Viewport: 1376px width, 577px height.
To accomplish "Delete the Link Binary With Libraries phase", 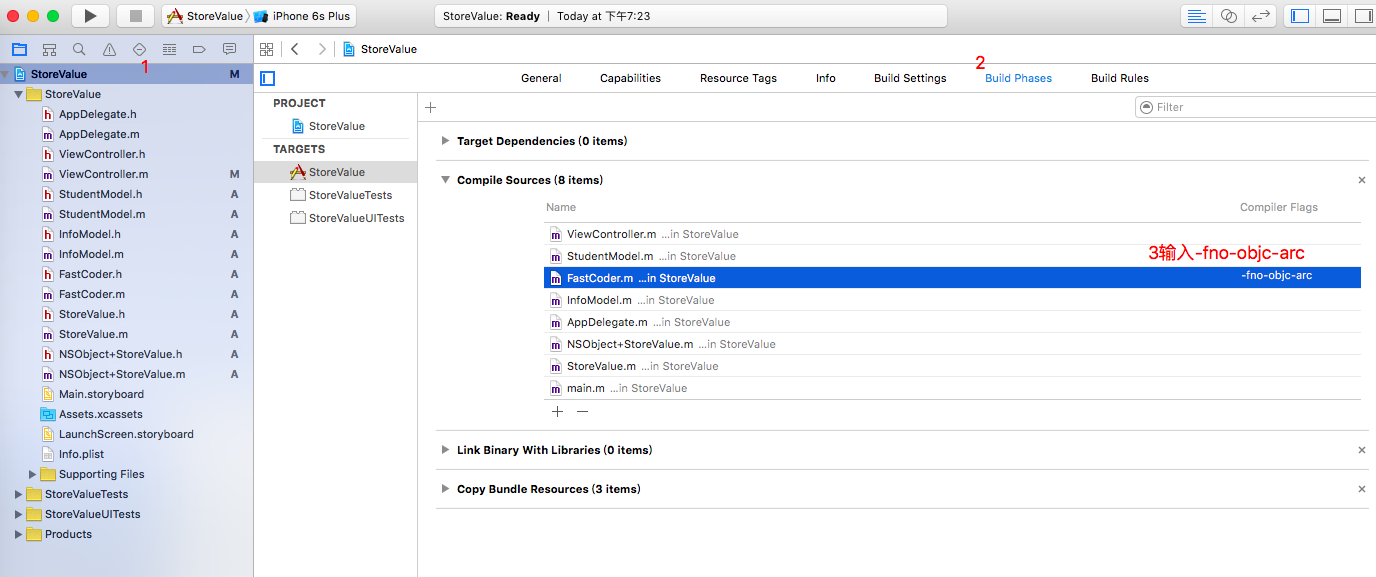I will 1361,450.
